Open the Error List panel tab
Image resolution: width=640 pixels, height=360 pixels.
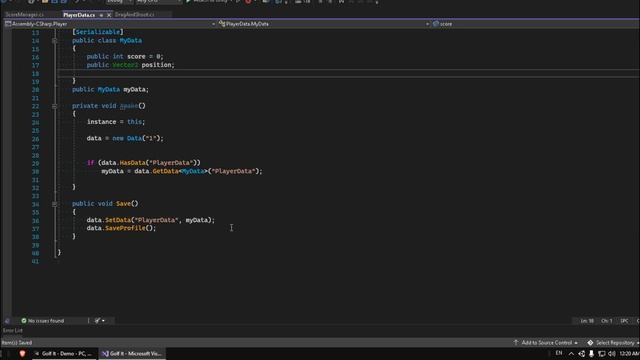pos(13,331)
